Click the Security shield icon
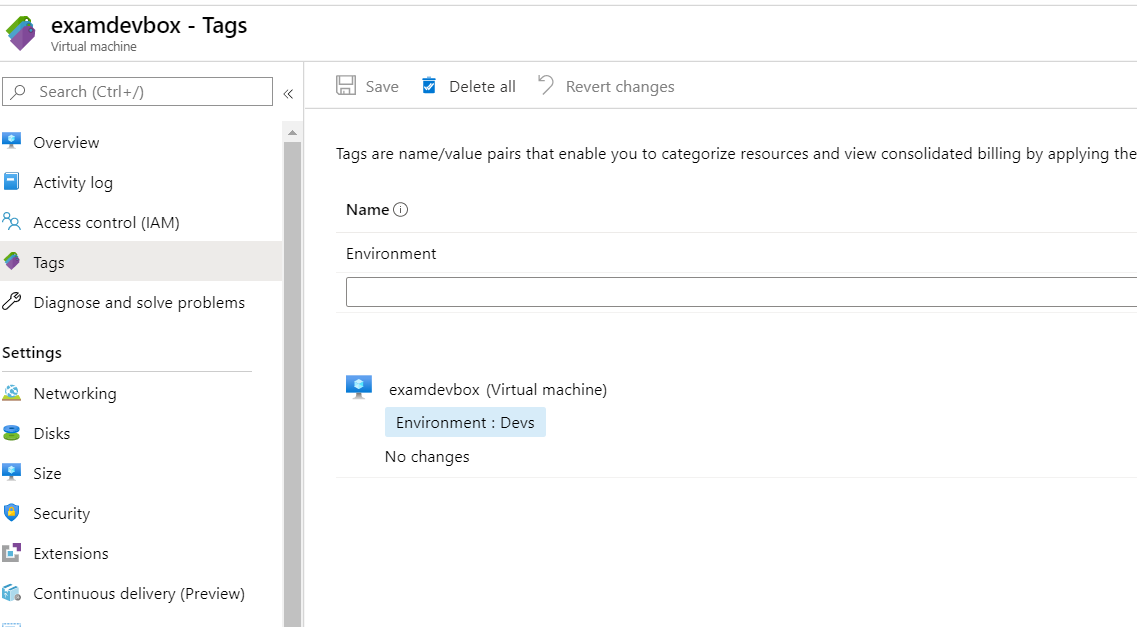Image resolution: width=1137 pixels, height=627 pixels. 12,512
